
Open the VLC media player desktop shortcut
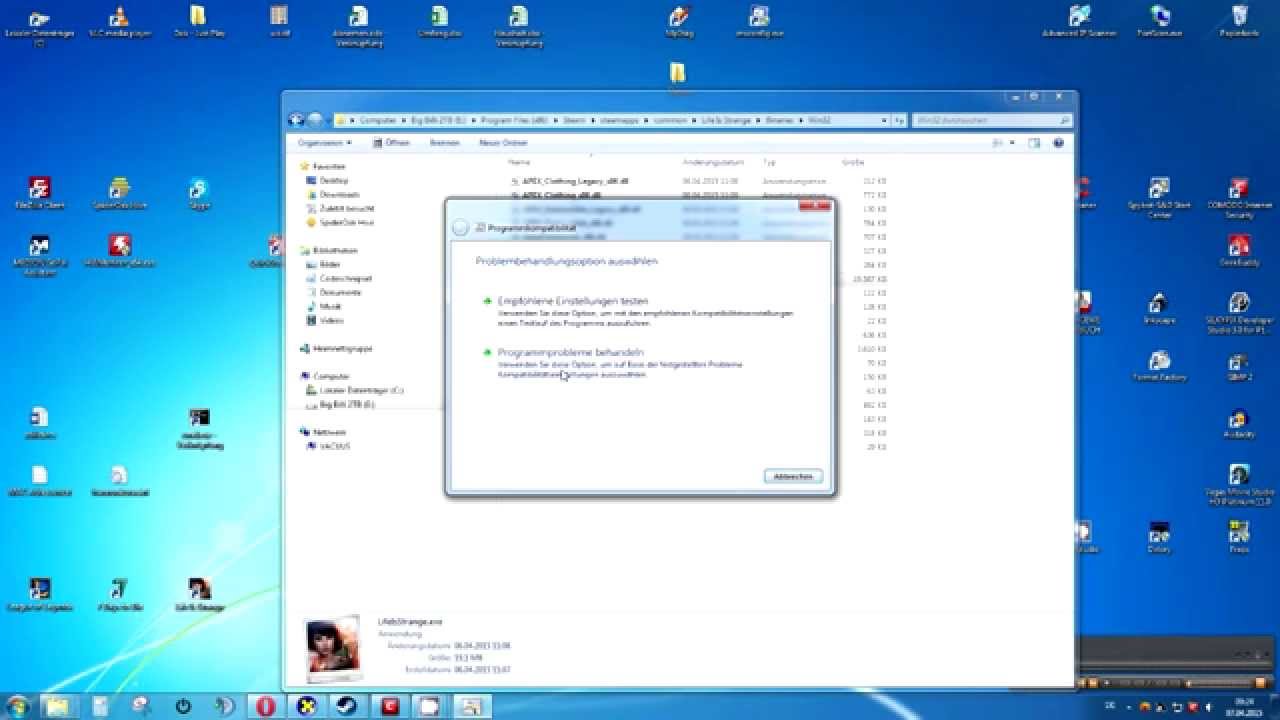[119, 21]
